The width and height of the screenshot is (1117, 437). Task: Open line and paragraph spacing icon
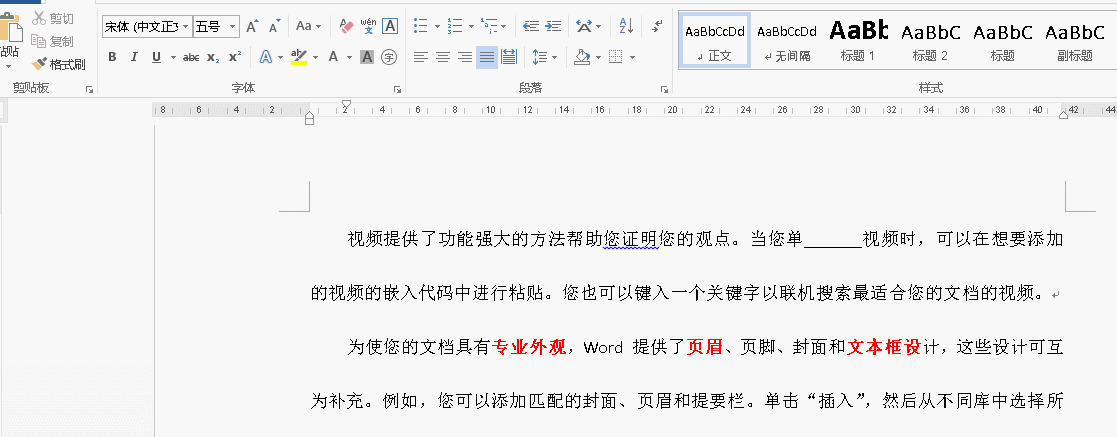pos(541,57)
